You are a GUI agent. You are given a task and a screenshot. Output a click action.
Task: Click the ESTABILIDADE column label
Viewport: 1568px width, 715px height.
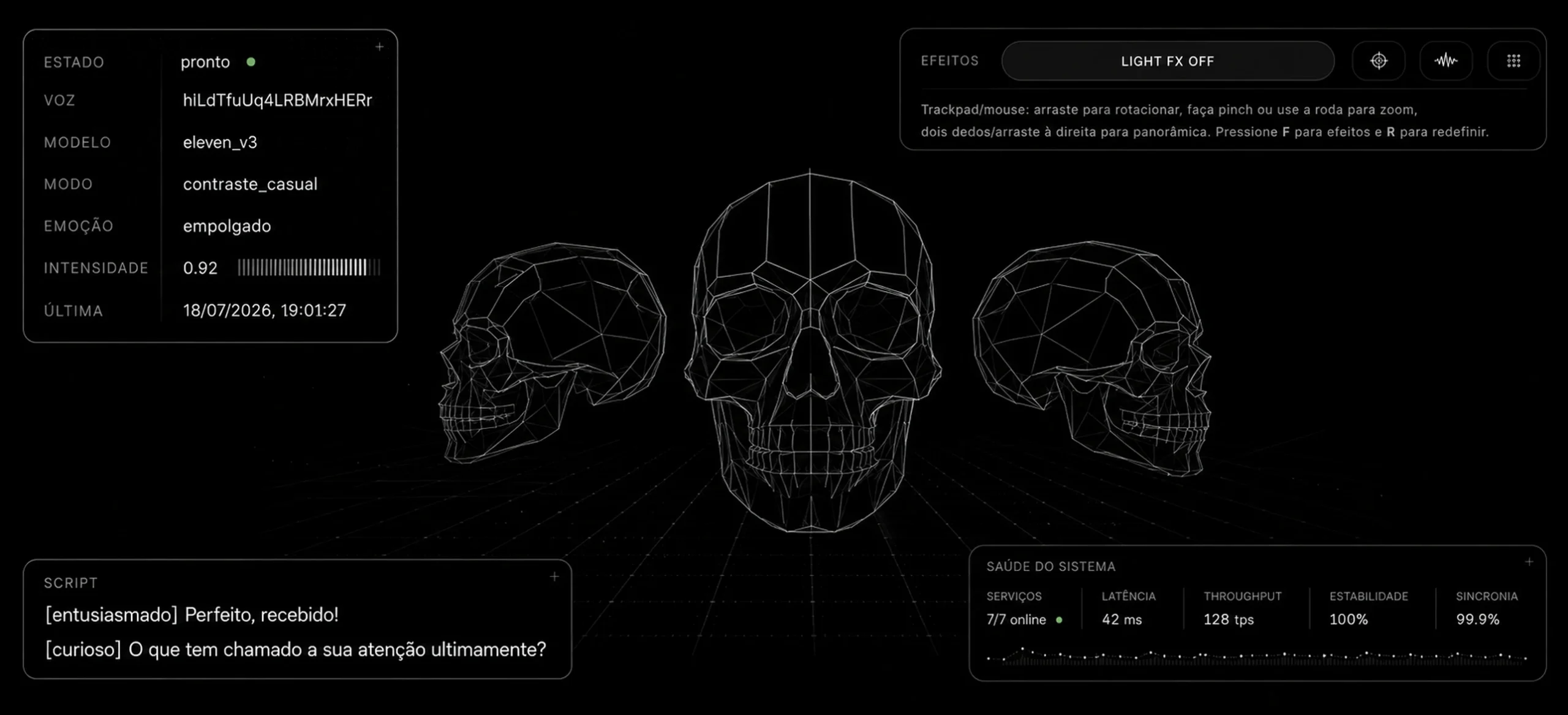click(1368, 596)
